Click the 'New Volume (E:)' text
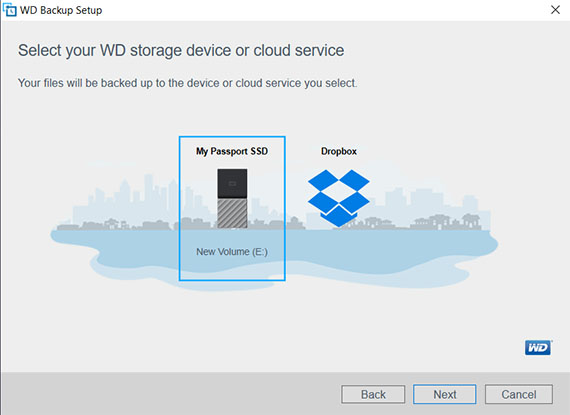570x415 pixels. coord(232,251)
